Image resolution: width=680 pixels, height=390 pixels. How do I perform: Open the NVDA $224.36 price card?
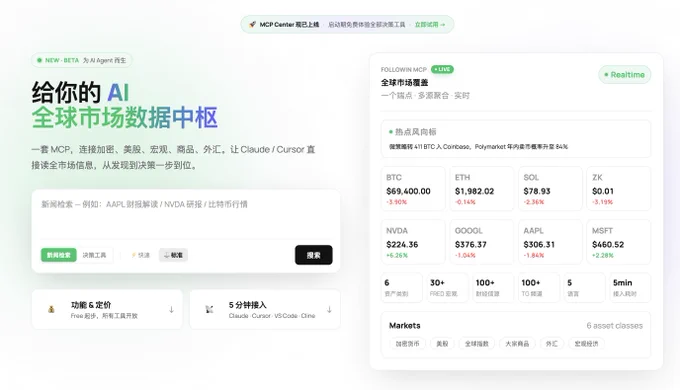tap(413, 242)
